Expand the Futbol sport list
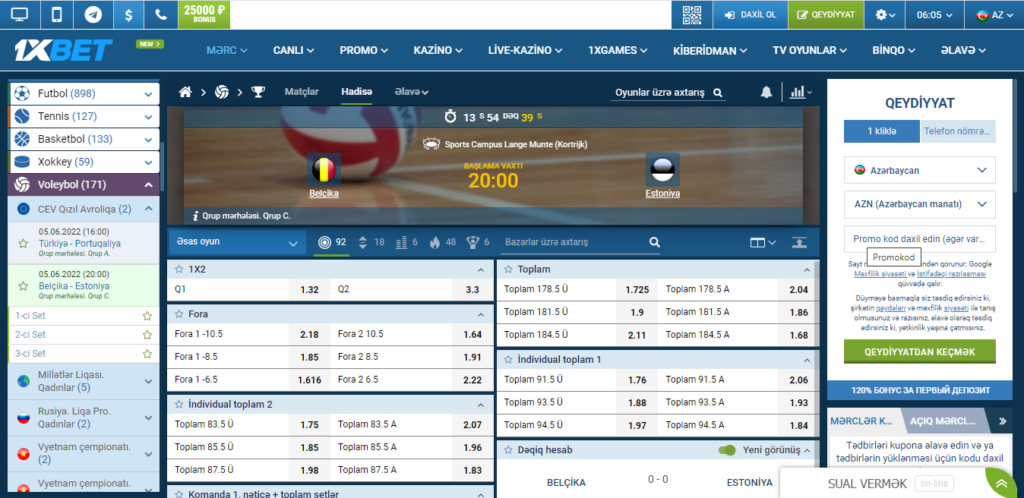This screenshot has height=498, width=1024. pos(148,94)
